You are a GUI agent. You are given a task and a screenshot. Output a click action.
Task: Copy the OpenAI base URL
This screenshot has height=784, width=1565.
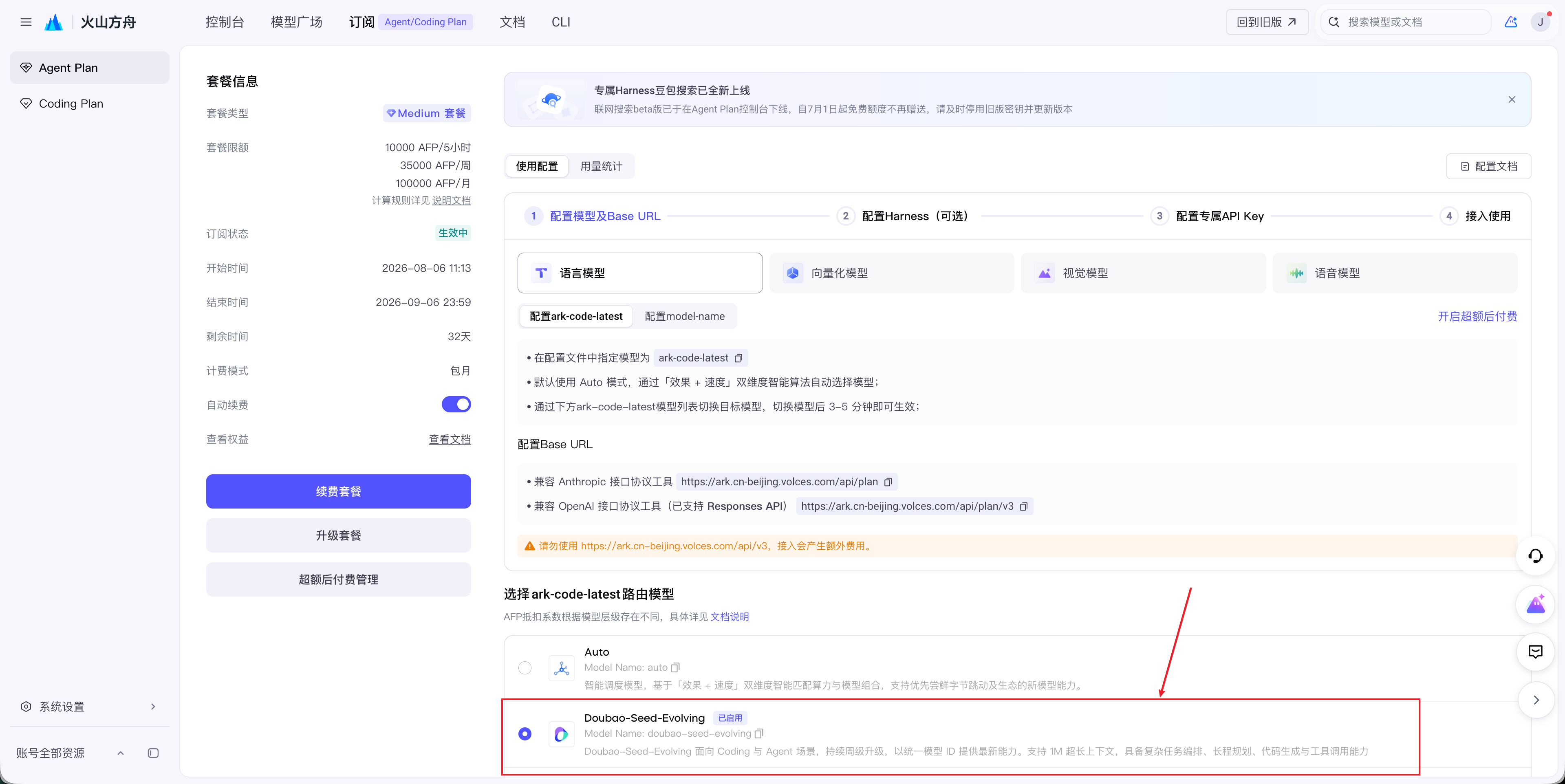(x=1024, y=507)
